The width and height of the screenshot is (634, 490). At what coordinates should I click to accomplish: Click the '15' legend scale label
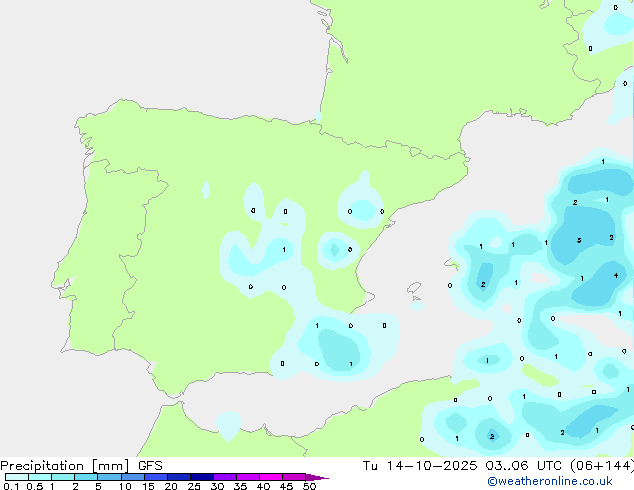pyautogui.click(x=148, y=486)
